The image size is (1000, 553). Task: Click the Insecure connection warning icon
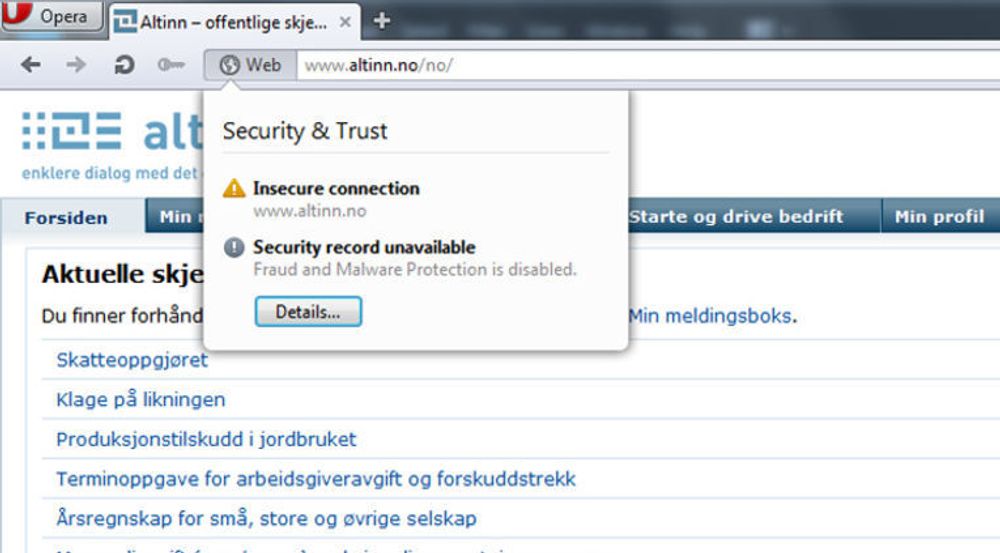pos(234,188)
